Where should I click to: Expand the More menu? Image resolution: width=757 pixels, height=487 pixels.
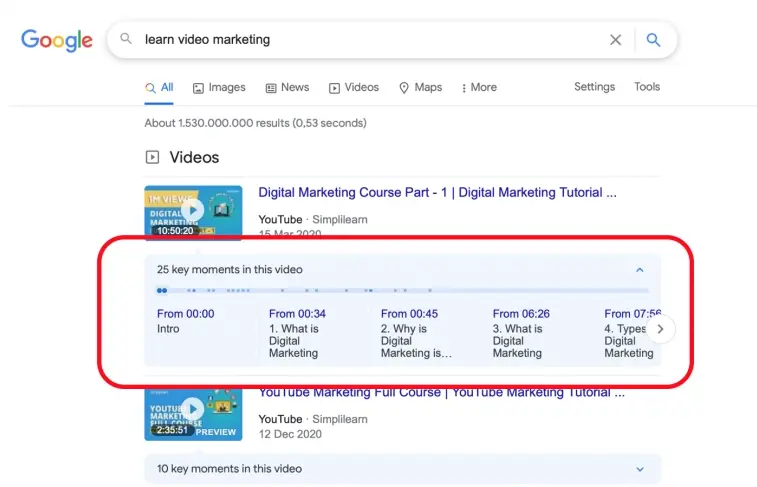pyautogui.click(x=479, y=88)
